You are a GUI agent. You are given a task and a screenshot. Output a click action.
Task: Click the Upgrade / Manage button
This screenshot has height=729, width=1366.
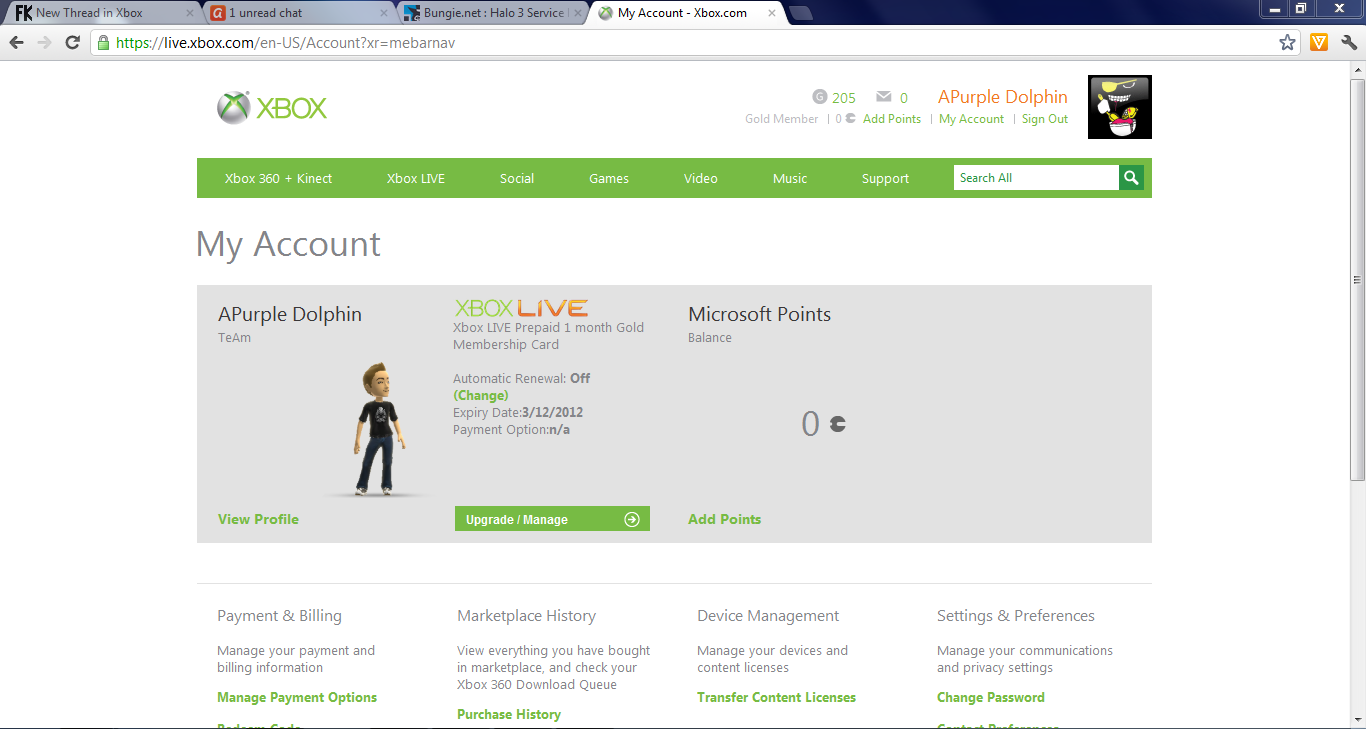pos(552,519)
